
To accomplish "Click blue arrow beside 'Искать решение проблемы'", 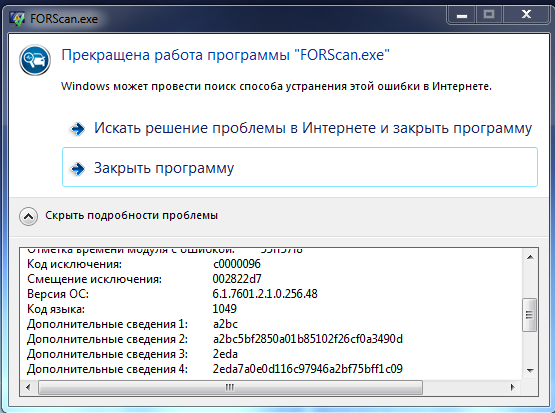I will click(78, 129).
